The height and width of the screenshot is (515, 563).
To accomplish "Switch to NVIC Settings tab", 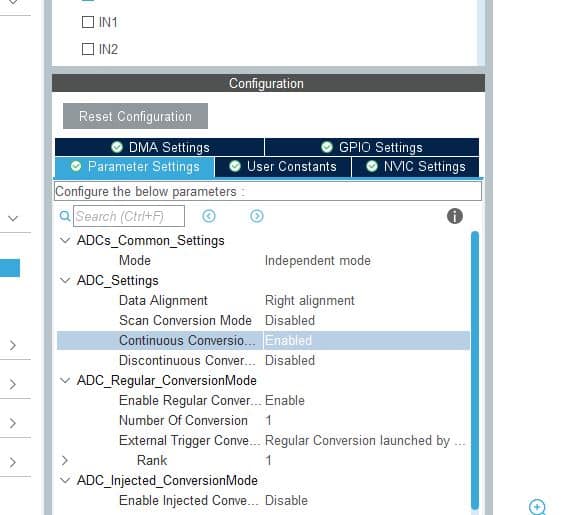I will [415, 166].
